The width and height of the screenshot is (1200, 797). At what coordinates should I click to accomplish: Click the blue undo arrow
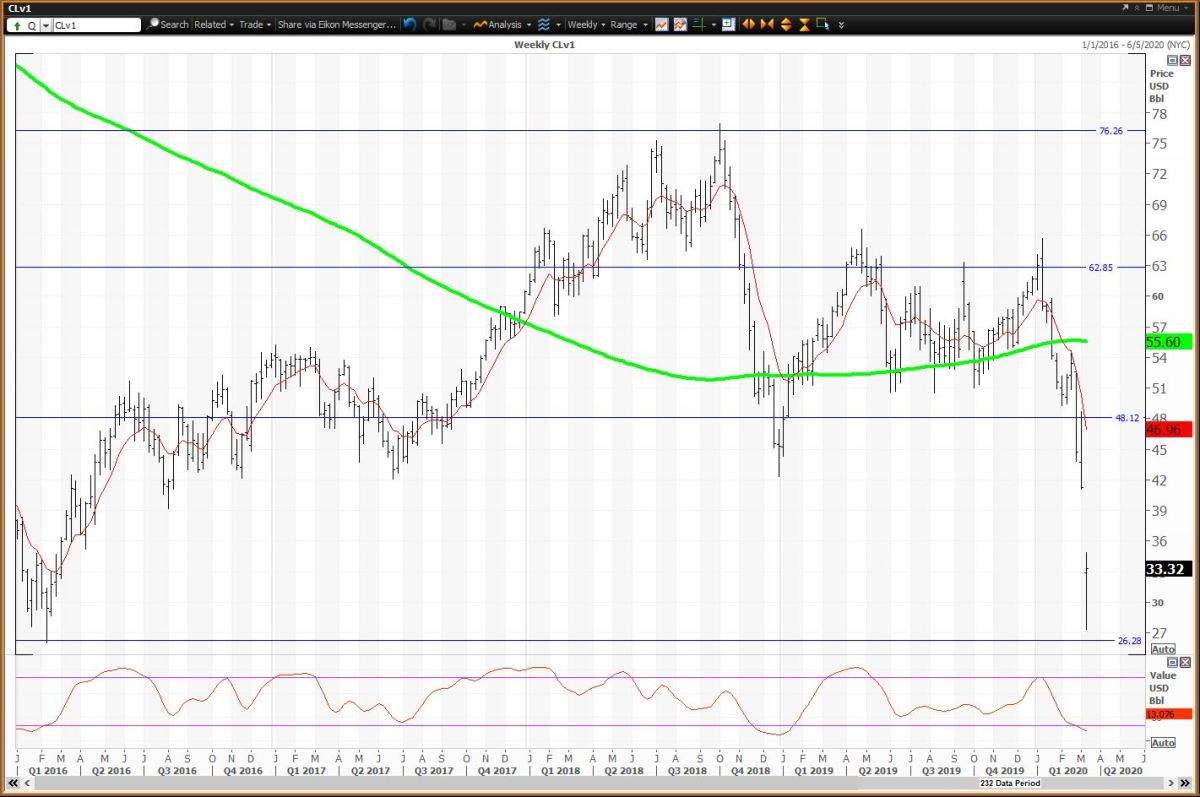[410, 24]
